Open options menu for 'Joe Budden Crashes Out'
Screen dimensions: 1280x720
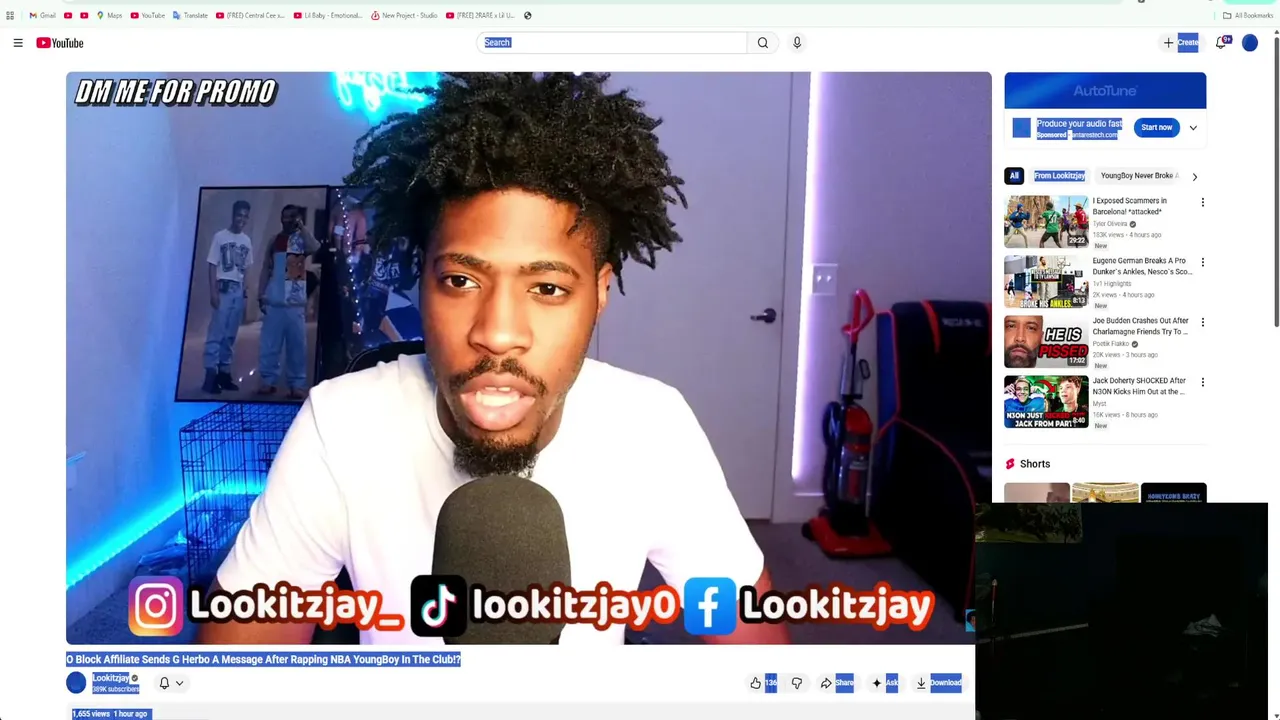coord(1203,322)
